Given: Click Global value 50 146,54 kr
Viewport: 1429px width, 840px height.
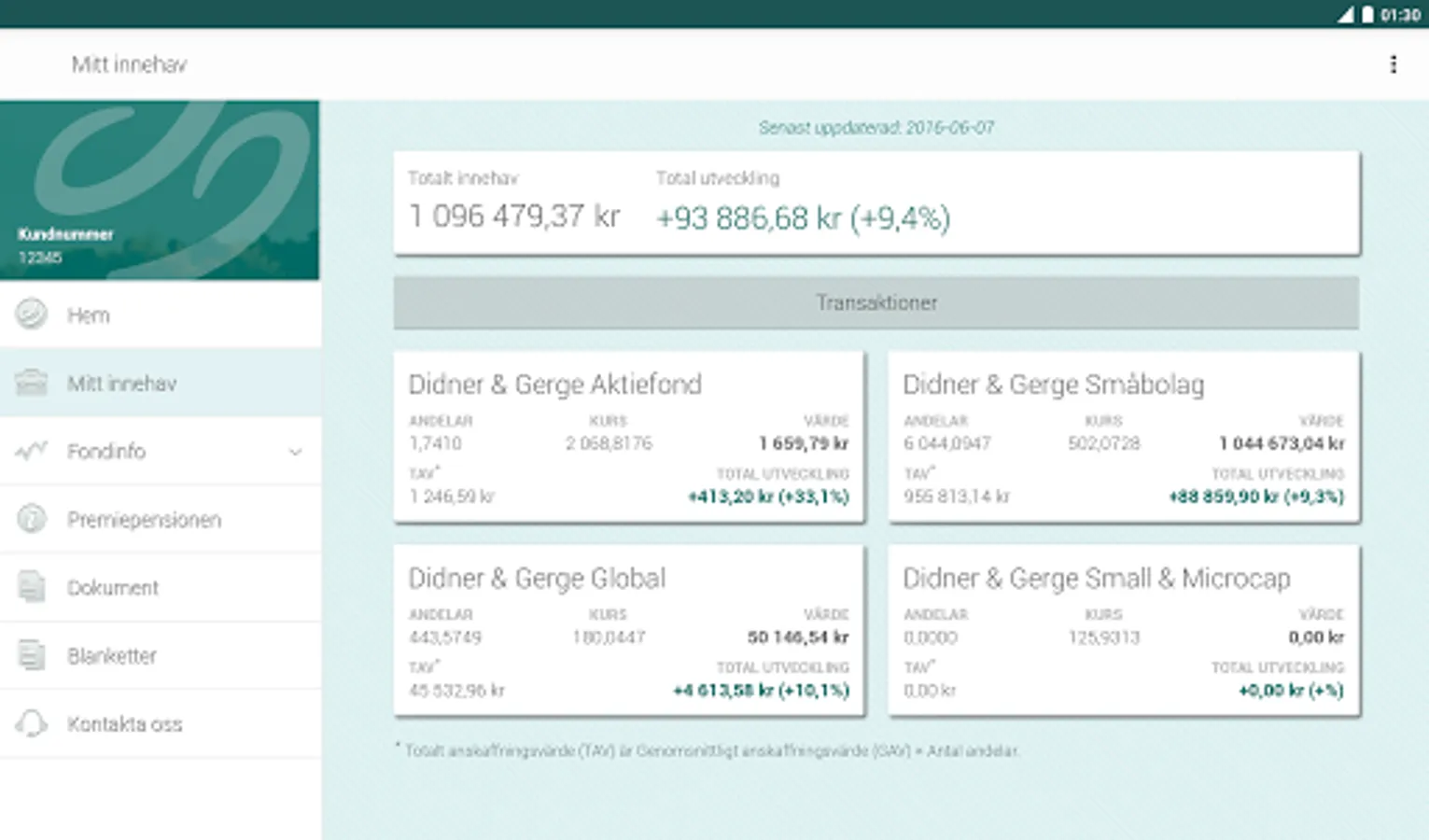Looking at the screenshot, I should (x=798, y=637).
